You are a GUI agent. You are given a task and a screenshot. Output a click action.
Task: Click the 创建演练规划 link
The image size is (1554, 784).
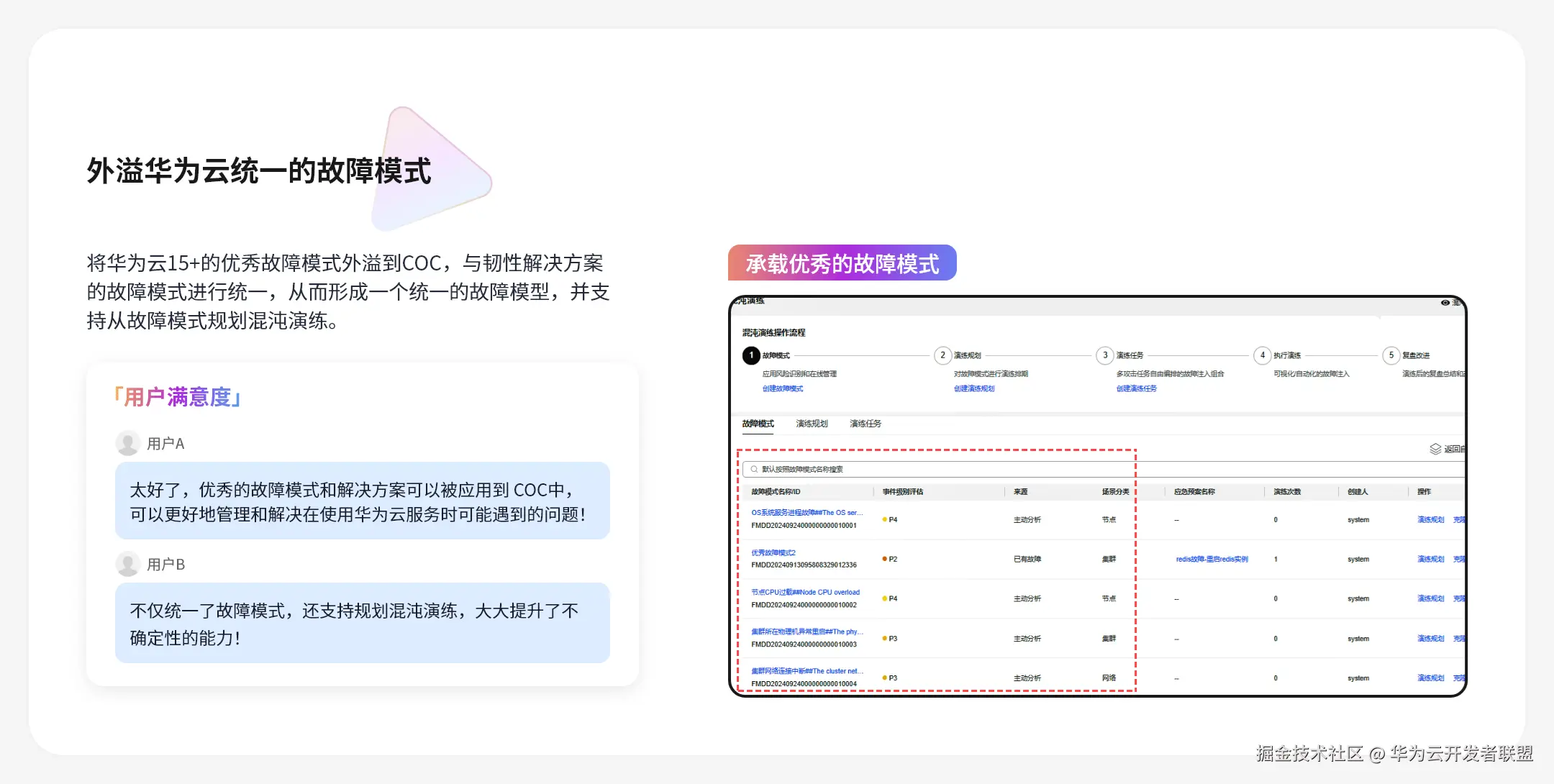(x=974, y=388)
